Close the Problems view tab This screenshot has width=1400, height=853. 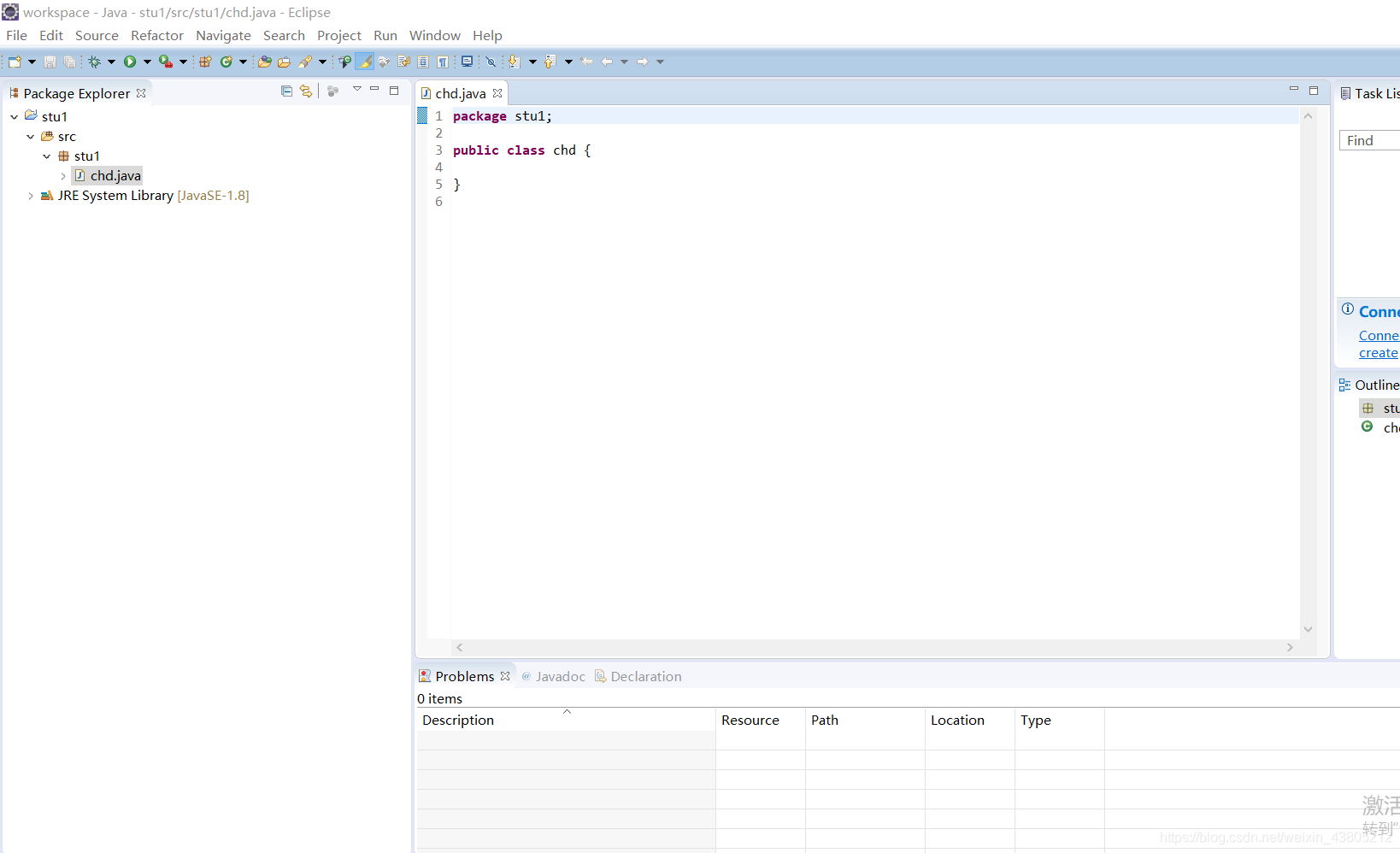click(x=505, y=676)
